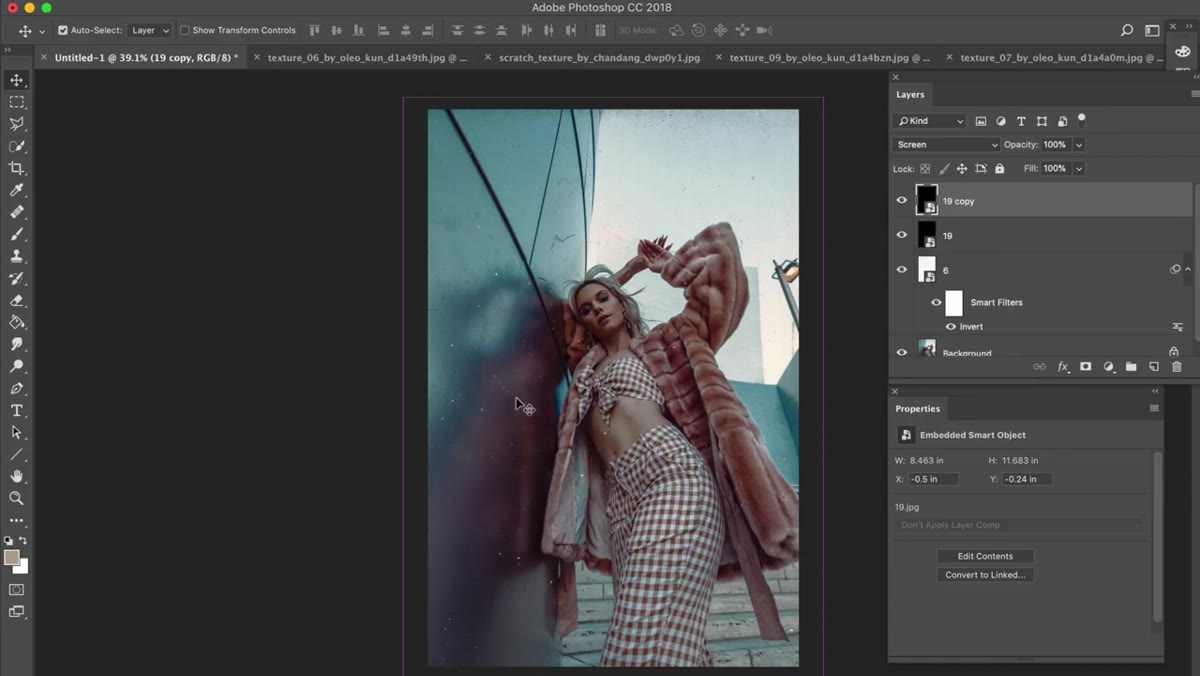Click the Layers panel tab
The width and height of the screenshot is (1200, 676).
tap(910, 94)
